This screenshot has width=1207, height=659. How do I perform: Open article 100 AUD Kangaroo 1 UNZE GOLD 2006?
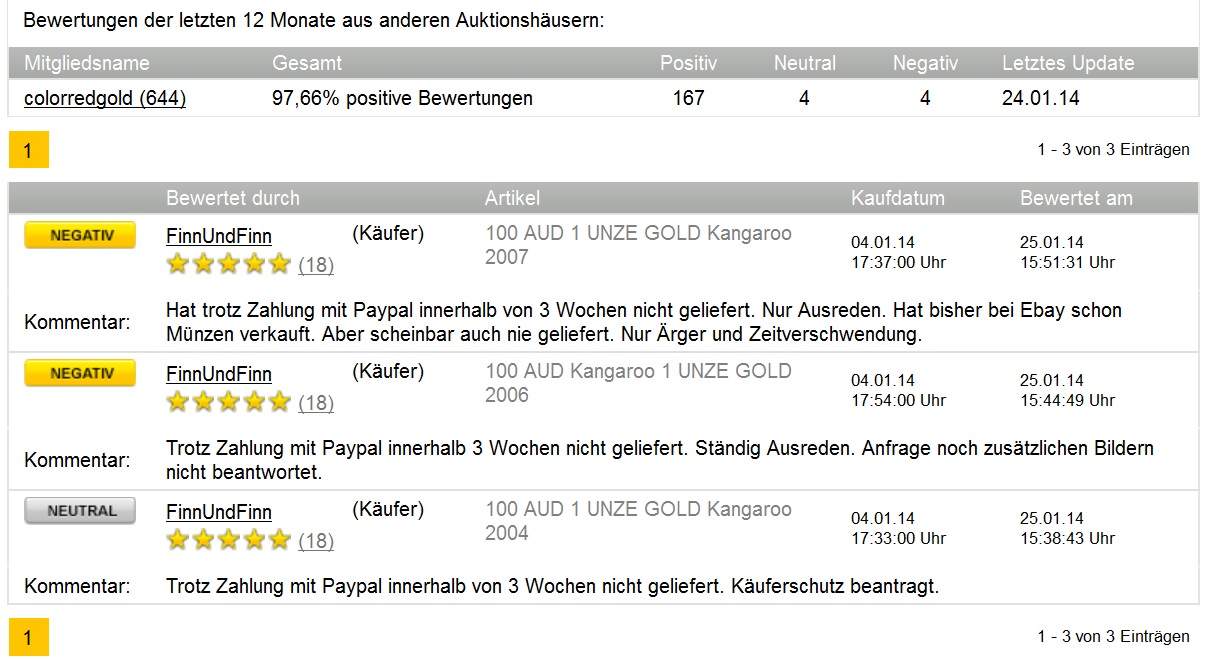click(x=638, y=383)
